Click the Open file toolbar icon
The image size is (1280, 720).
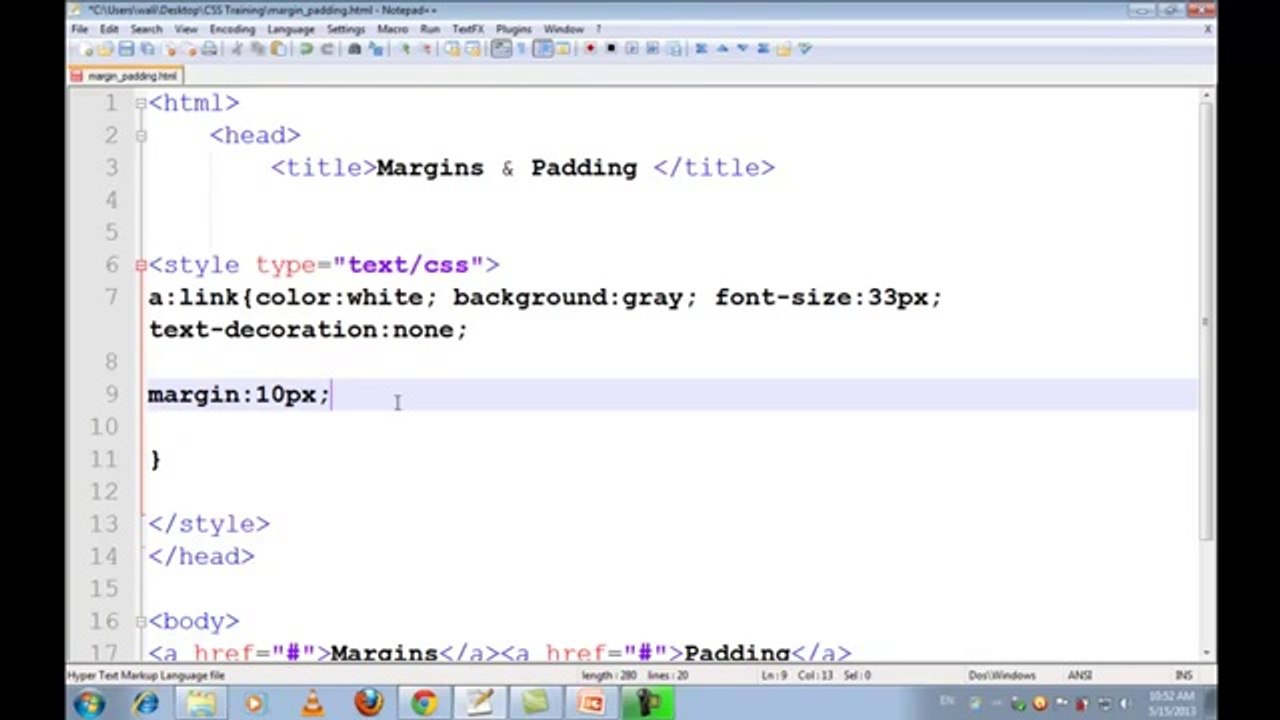(x=105, y=48)
